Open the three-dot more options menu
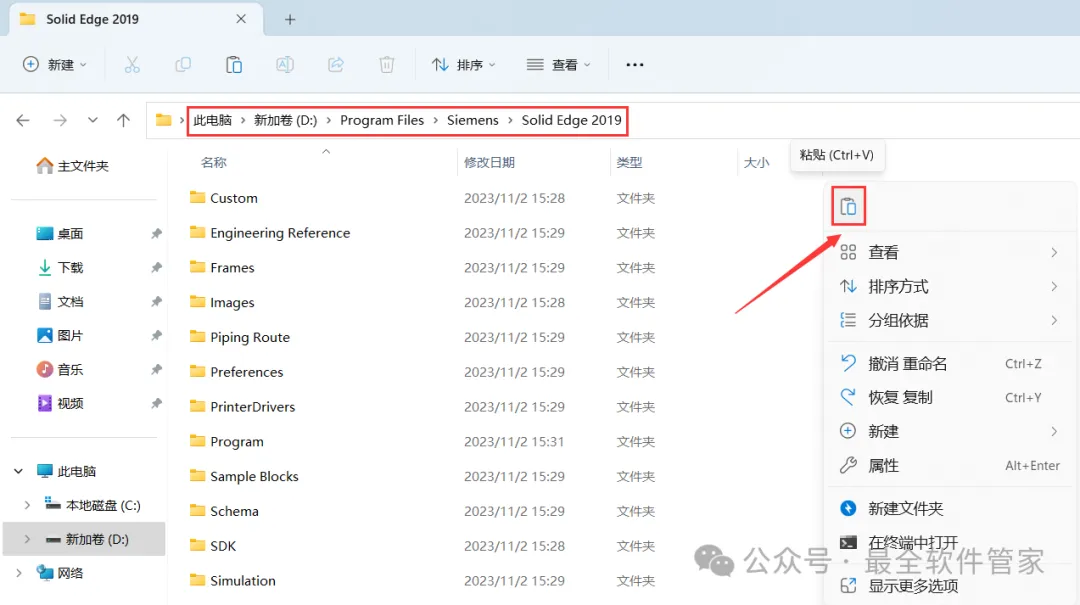This screenshot has height=605, width=1080. click(634, 65)
